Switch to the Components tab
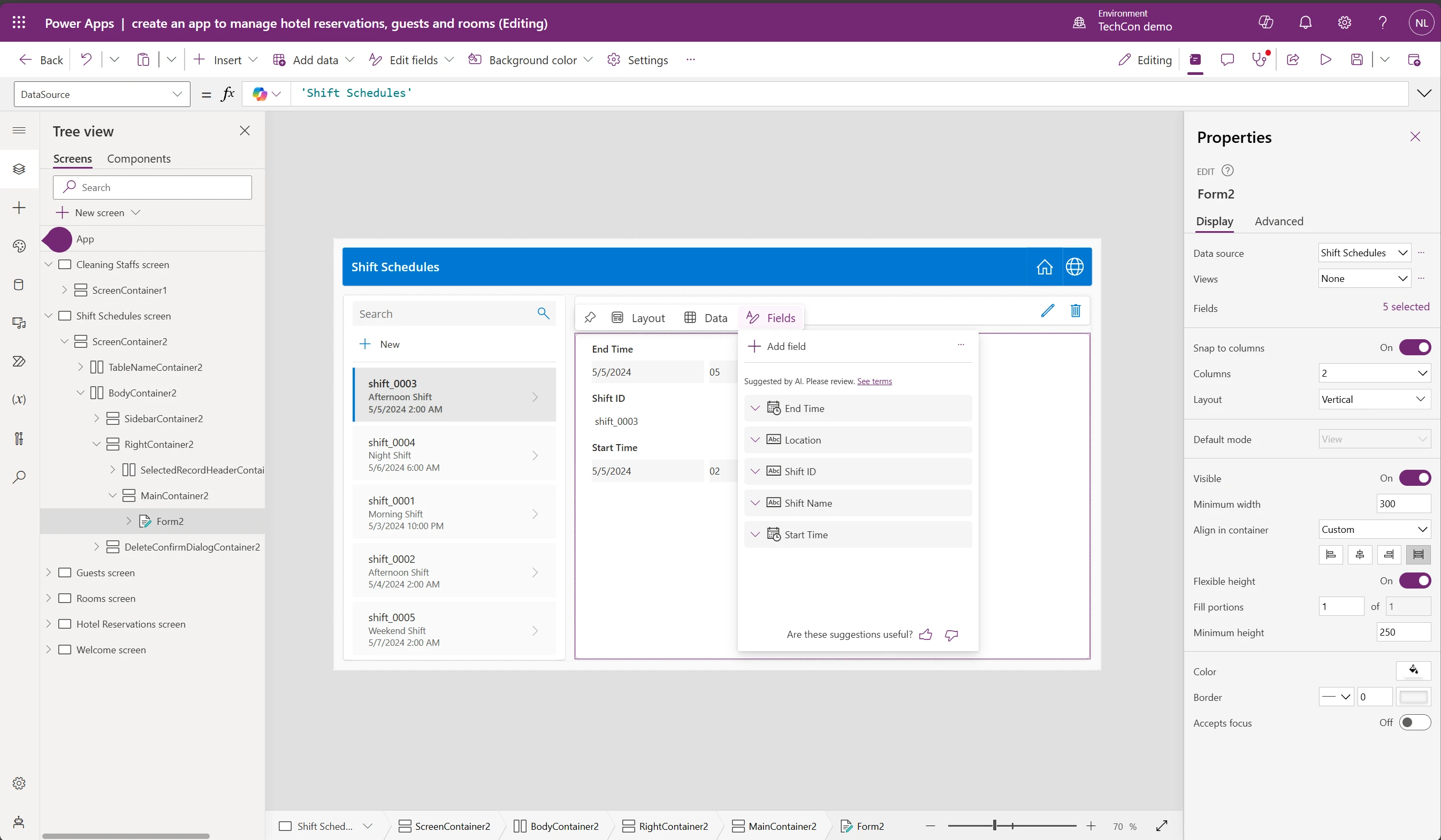The width and height of the screenshot is (1441, 840). (x=139, y=158)
